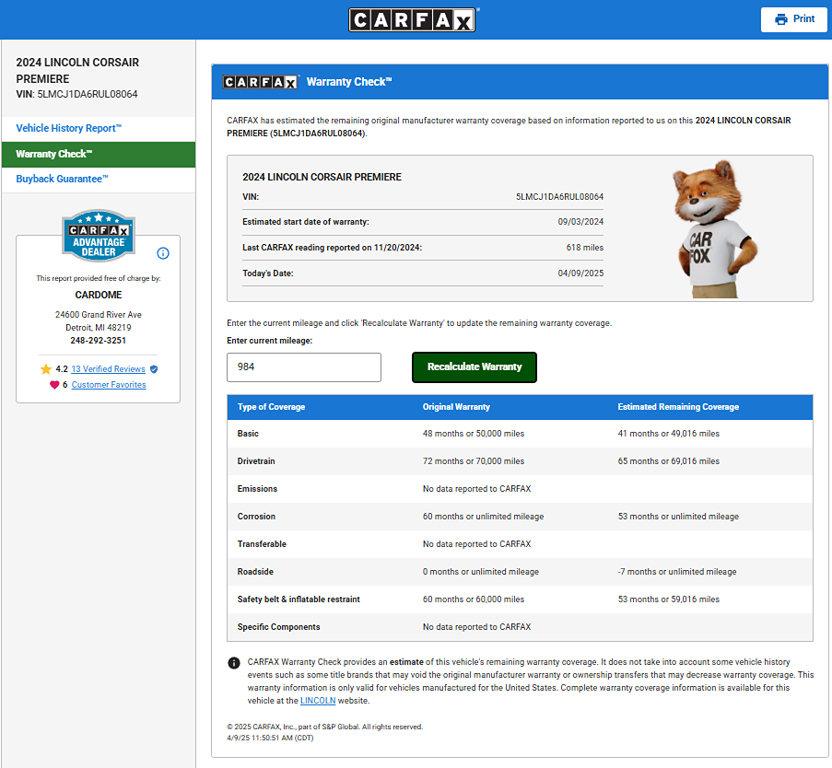832x768 pixels.
Task: Click the CARFAX Advantage Dealer badge
Action: pyautogui.click(x=98, y=236)
